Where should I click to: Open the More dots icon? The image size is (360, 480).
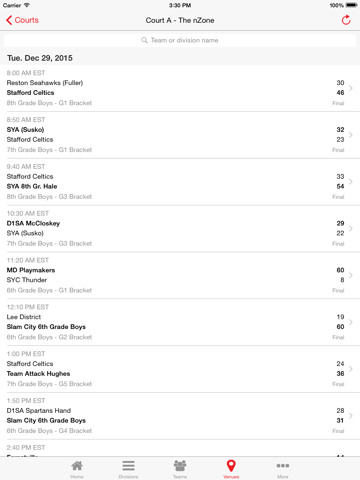click(x=283, y=466)
